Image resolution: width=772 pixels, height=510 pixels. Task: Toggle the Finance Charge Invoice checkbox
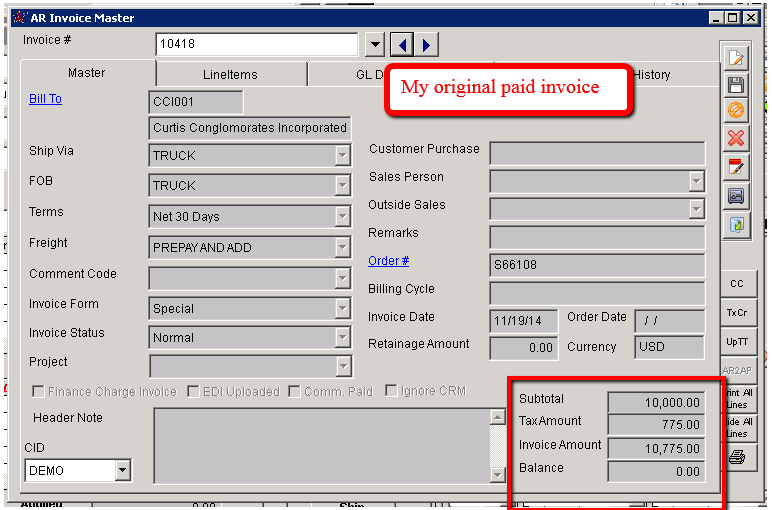coord(39,392)
